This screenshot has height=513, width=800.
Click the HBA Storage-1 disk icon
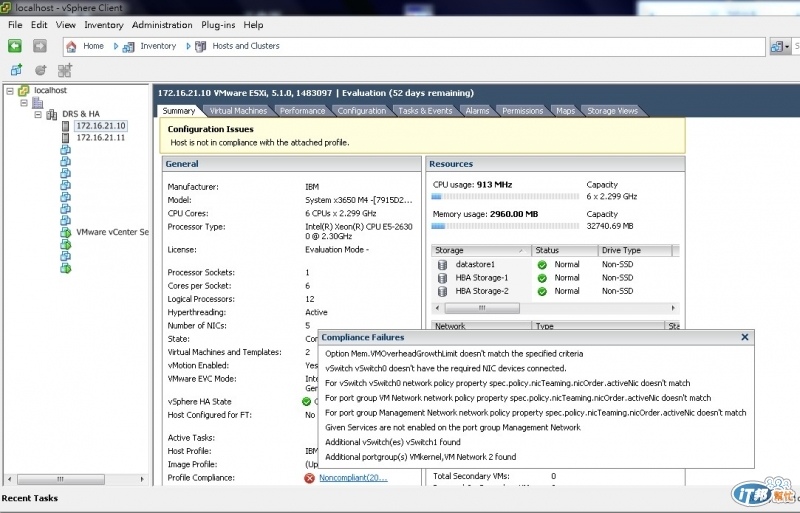pyautogui.click(x=442, y=278)
